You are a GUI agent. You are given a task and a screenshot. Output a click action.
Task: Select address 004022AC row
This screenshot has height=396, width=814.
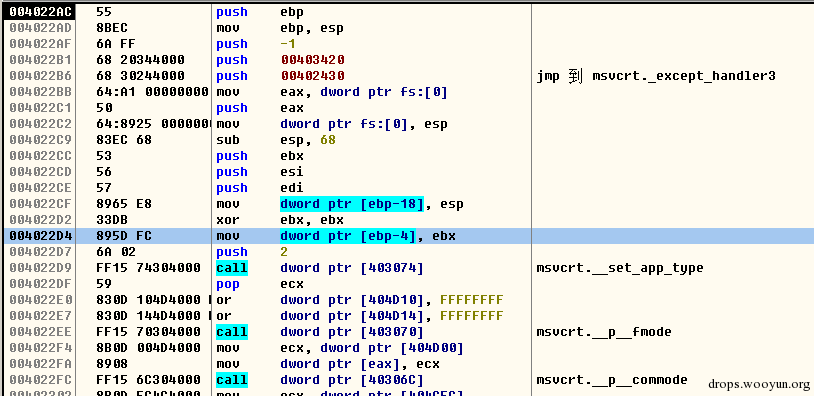coord(38,12)
